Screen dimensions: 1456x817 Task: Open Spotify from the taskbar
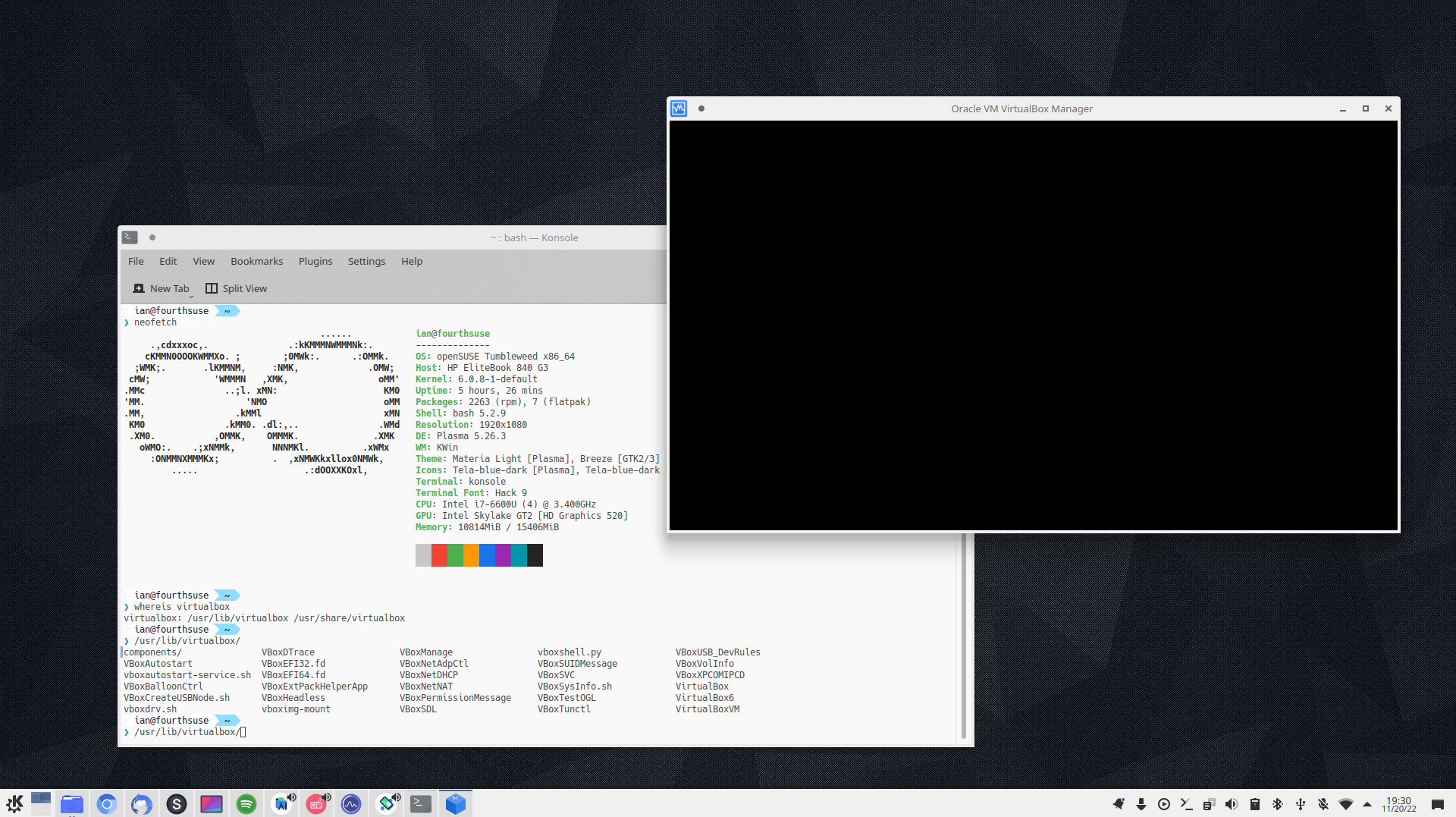point(246,804)
